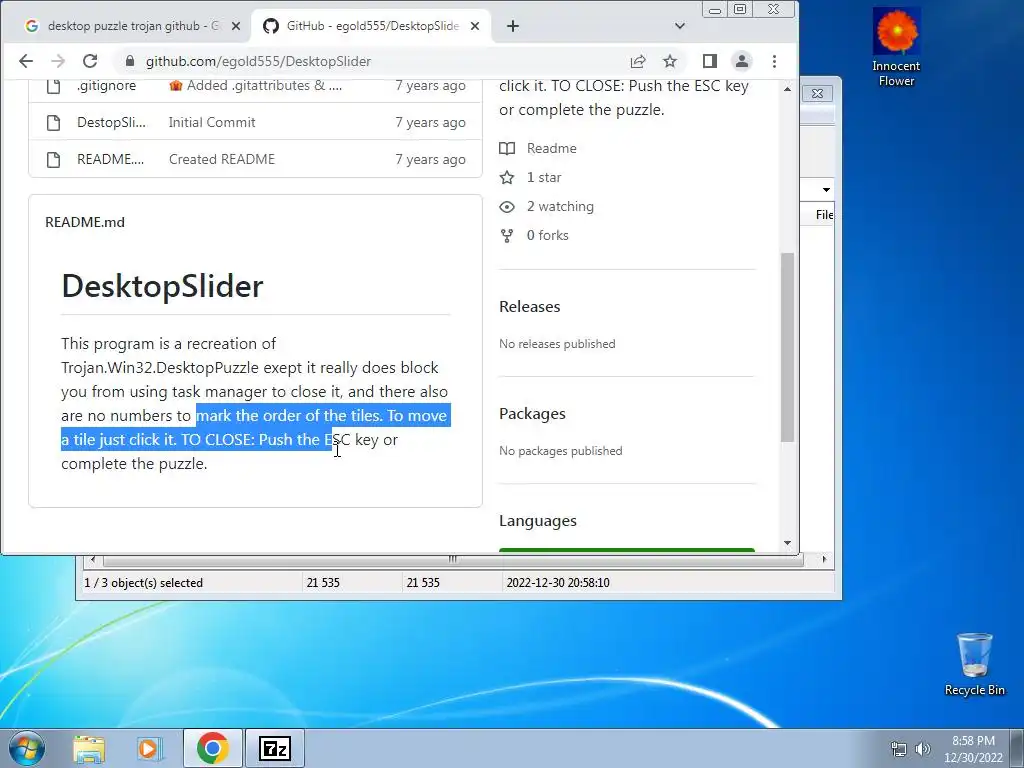Open the share page icon in address bar
1024x768 pixels.
[638, 61]
